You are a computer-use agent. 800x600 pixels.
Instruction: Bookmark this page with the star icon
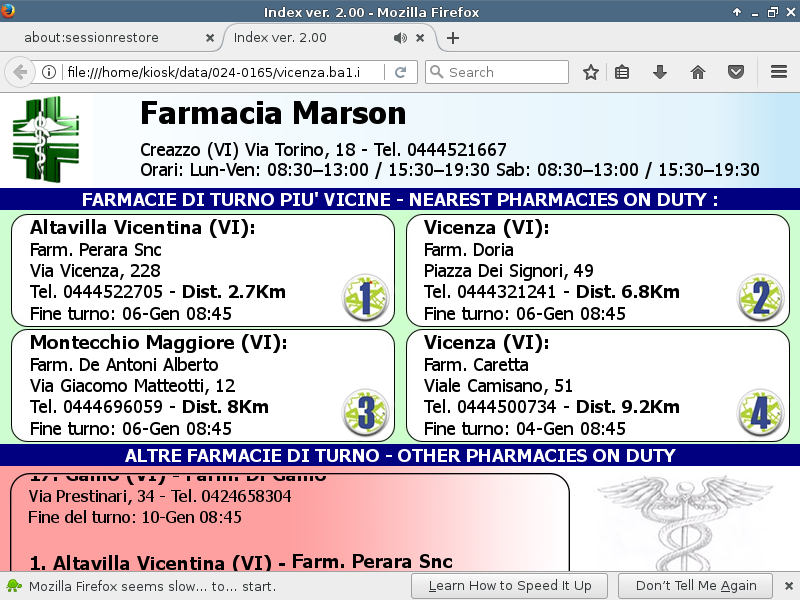coord(591,72)
